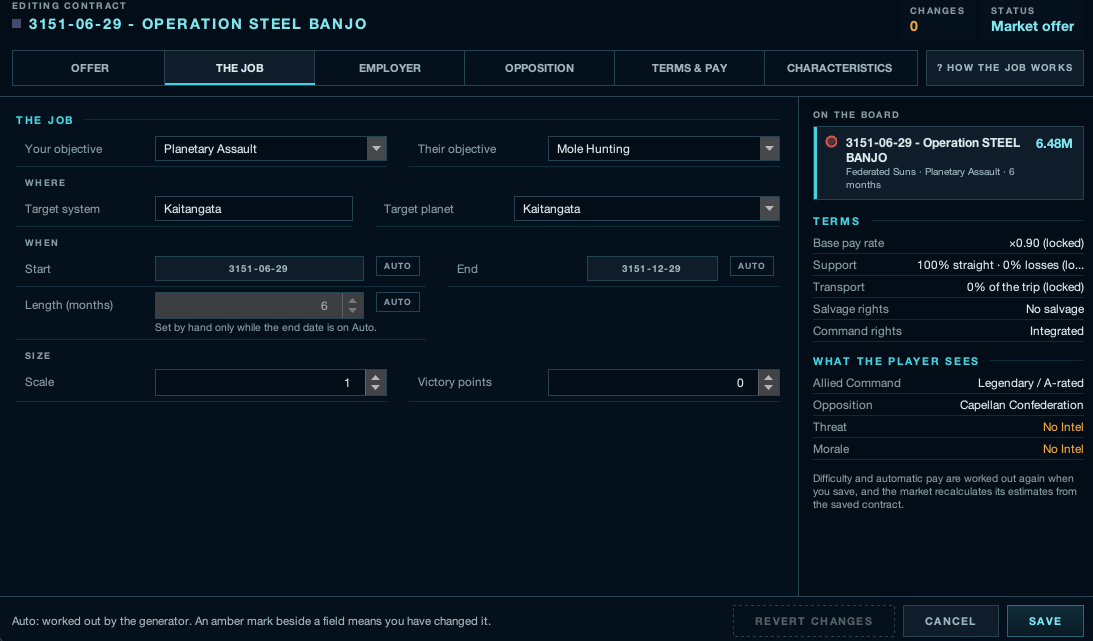Click the Opposition Capellan Confederation row
1093x641 pixels.
[x=948, y=405]
